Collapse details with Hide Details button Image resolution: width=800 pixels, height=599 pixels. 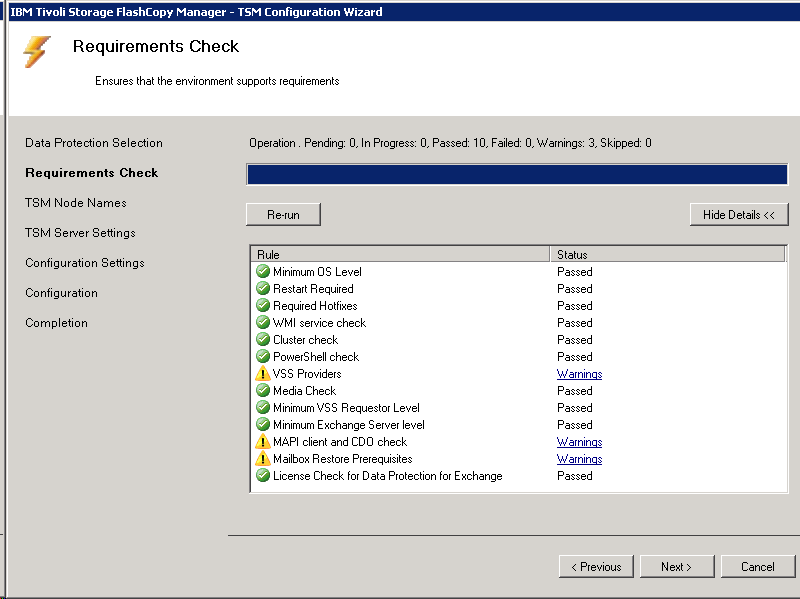738,215
